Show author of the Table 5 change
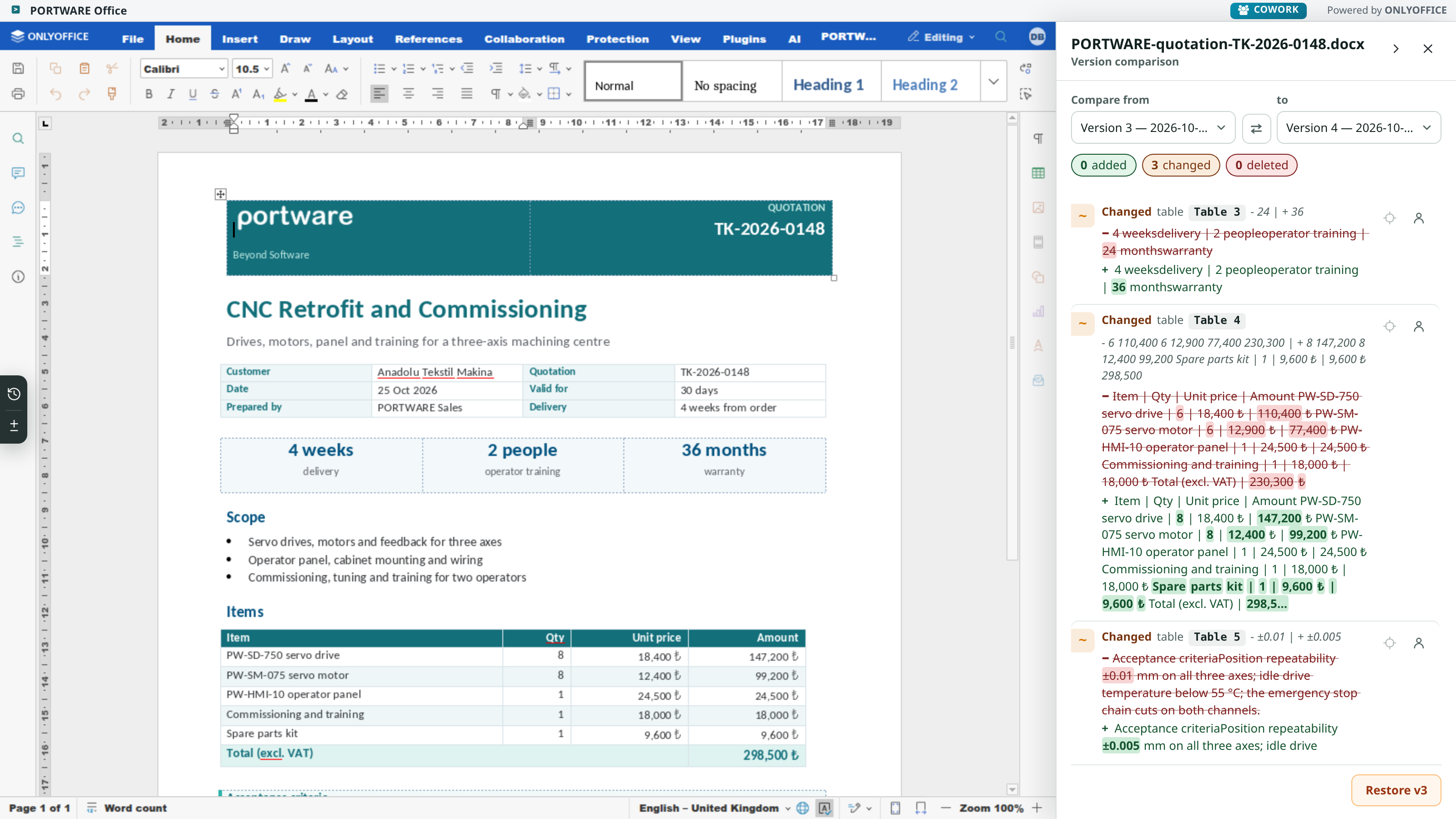The width and height of the screenshot is (1456, 819). click(1419, 642)
